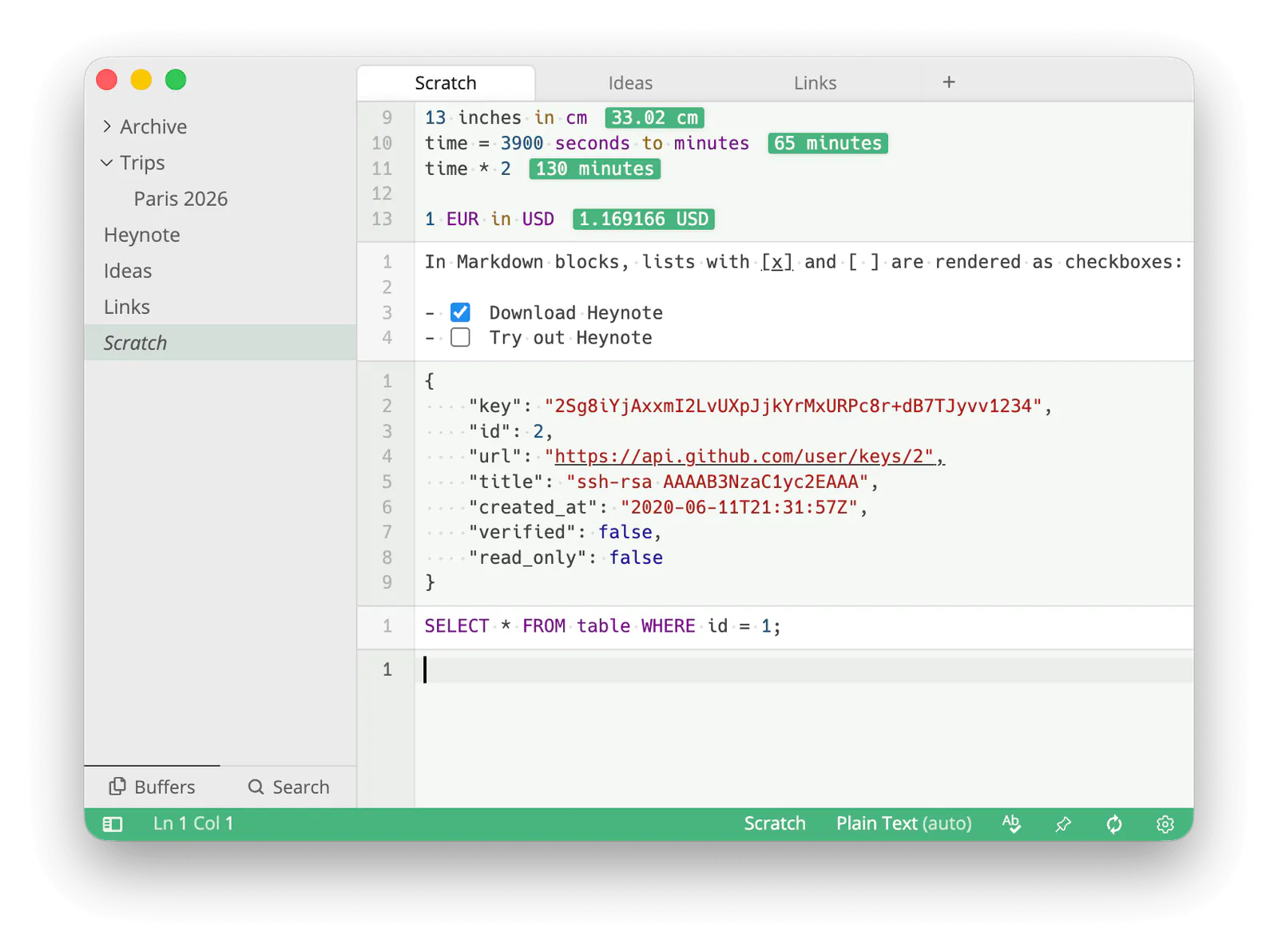Click the auto-format refresh icon
This screenshot has width=1278, height=952.
(1114, 824)
